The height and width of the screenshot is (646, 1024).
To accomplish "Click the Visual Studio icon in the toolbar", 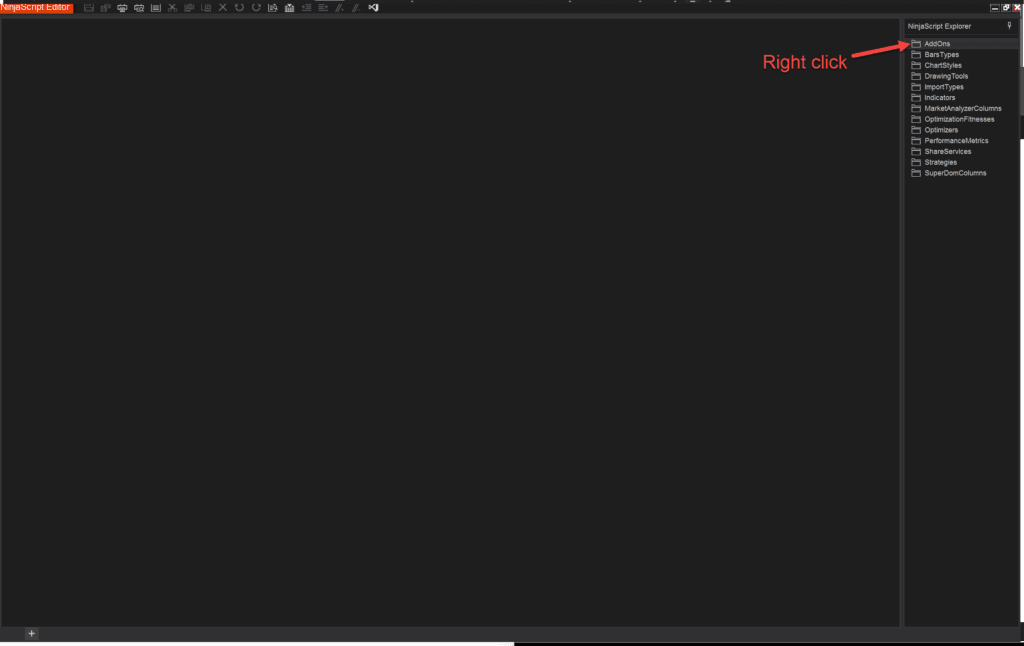I will pos(374,8).
